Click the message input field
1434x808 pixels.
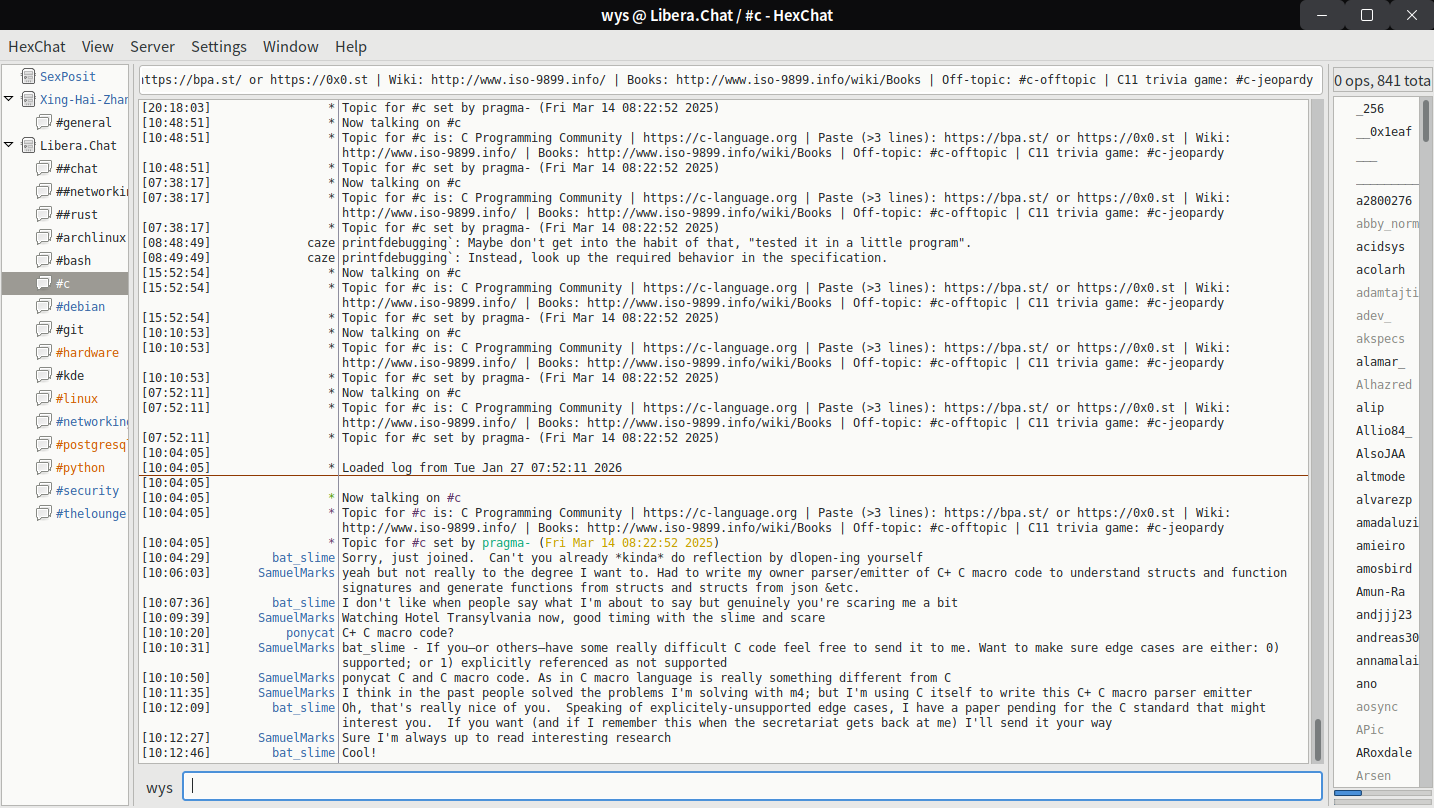click(x=752, y=786)
